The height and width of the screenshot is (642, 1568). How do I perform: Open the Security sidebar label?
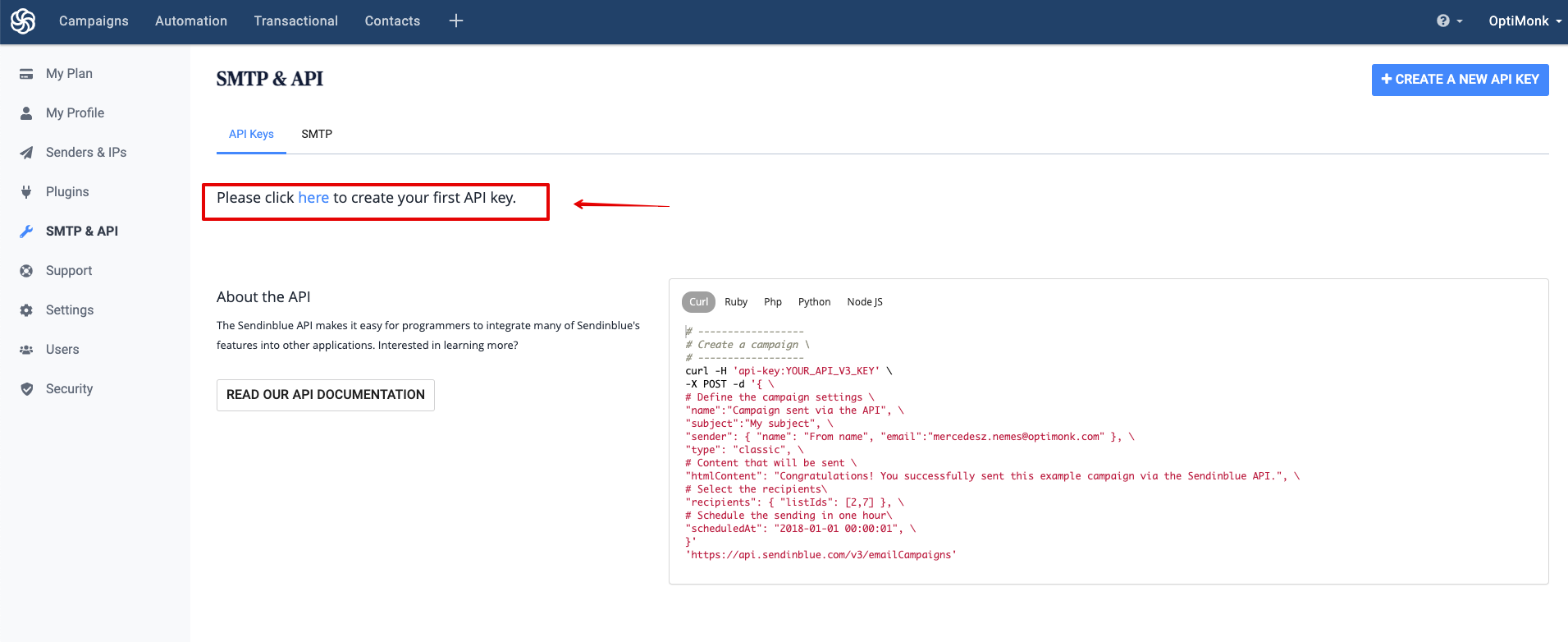point(69,389)
